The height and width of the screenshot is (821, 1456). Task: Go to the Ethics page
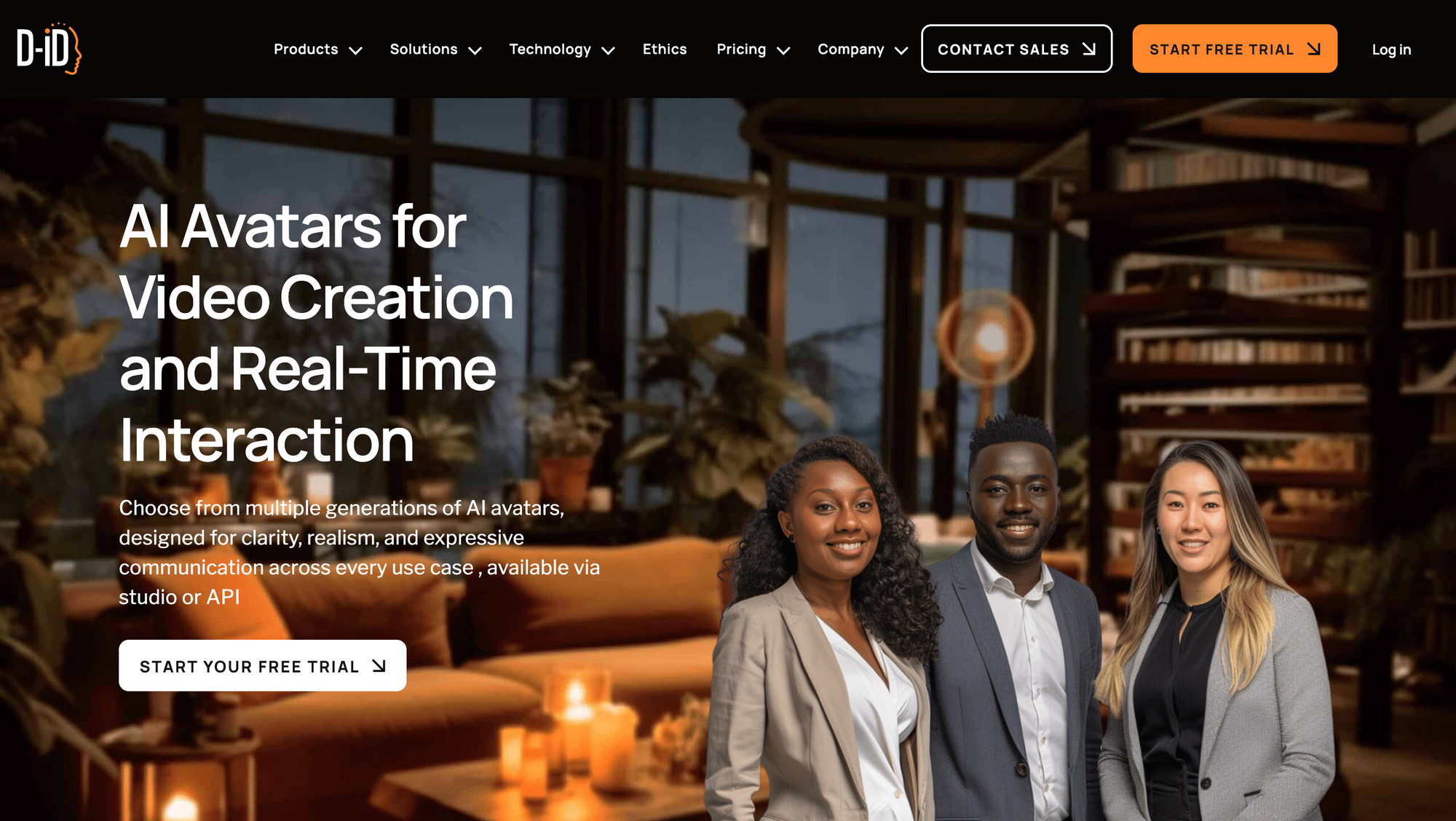[x=665, y=49]
